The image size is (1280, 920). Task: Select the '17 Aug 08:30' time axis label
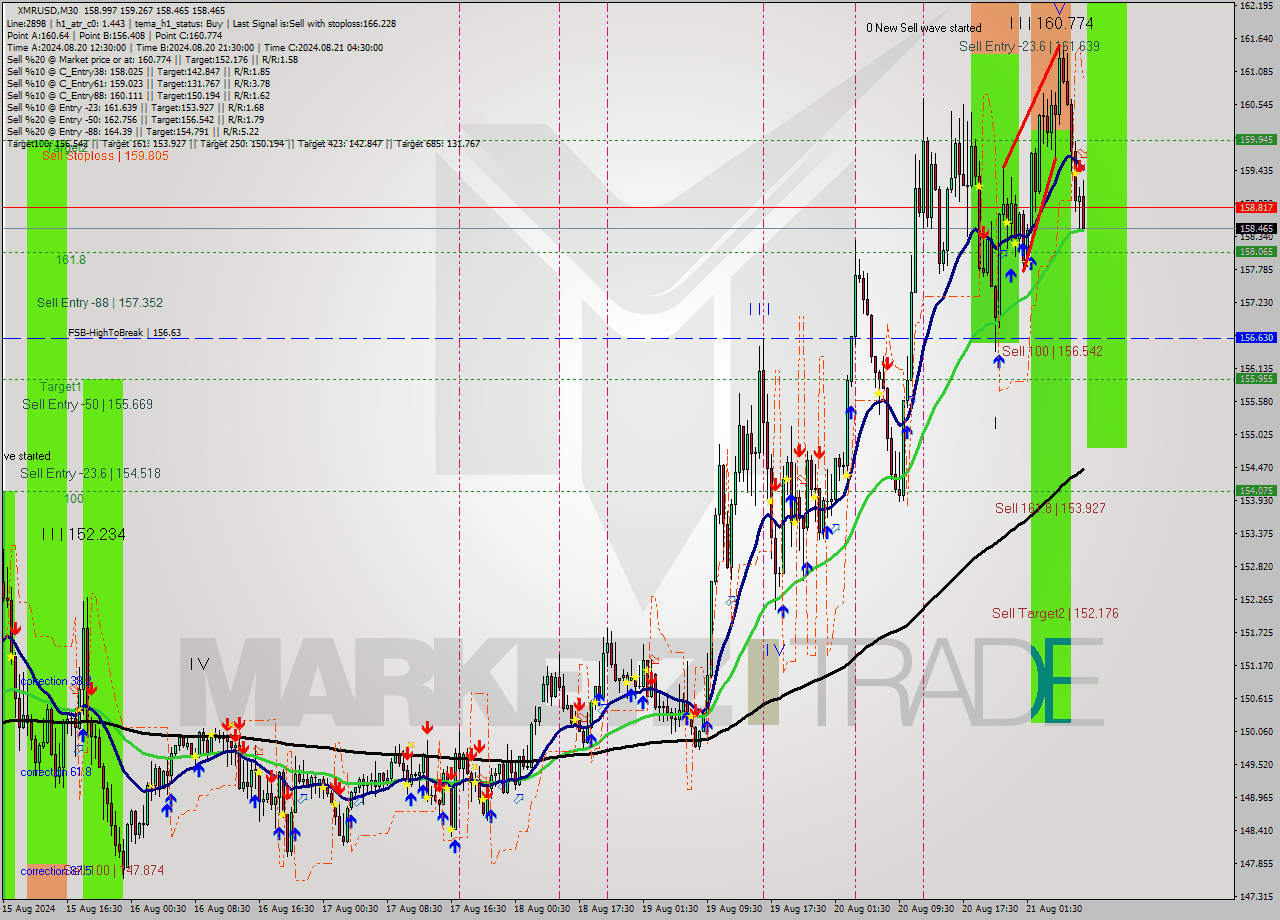414,909
